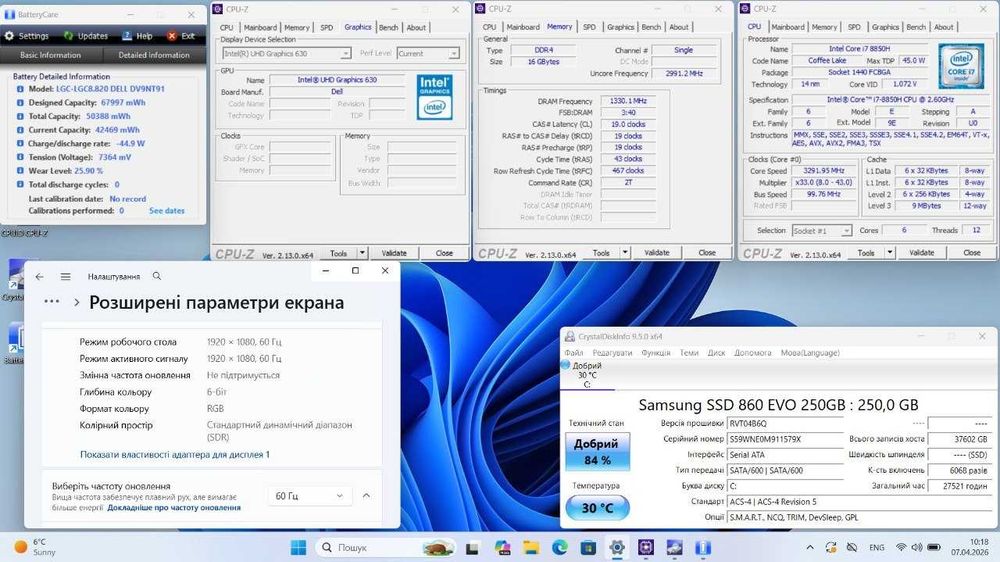1000x562 pixels.
Task: Open BatteryCare Help
Action: 137,36
